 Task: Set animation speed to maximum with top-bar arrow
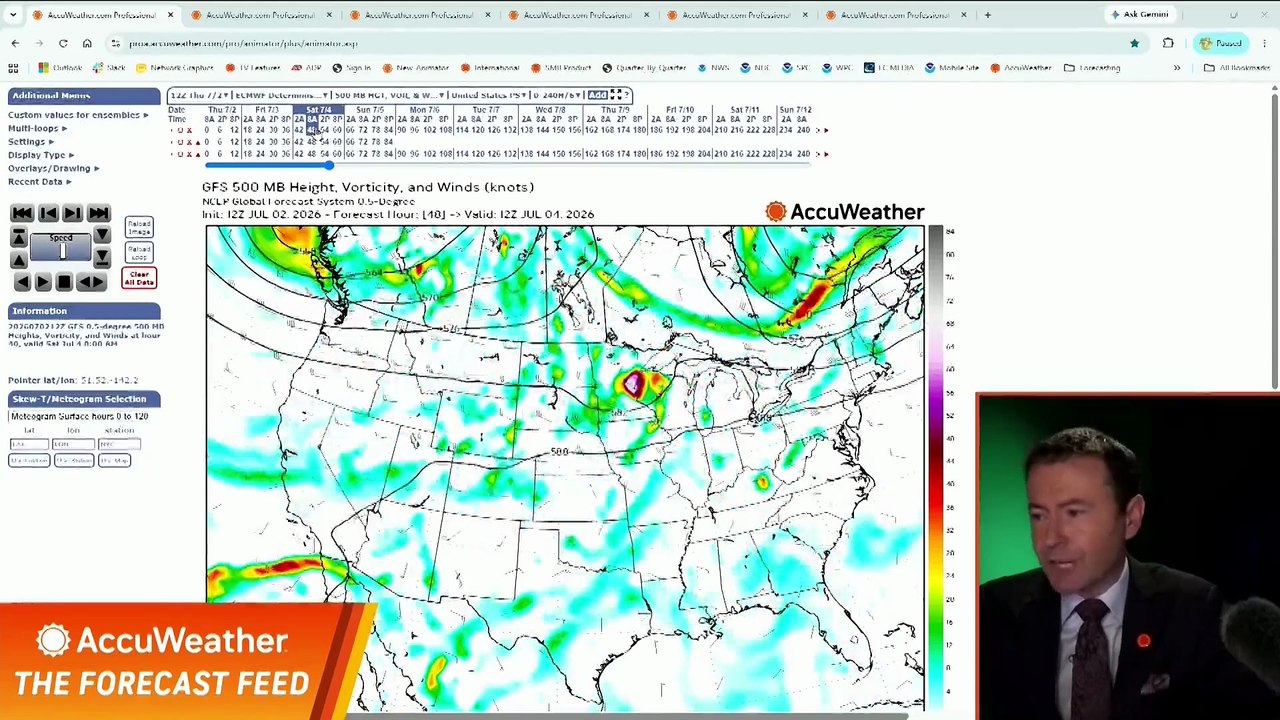click(x=18, y=237)
